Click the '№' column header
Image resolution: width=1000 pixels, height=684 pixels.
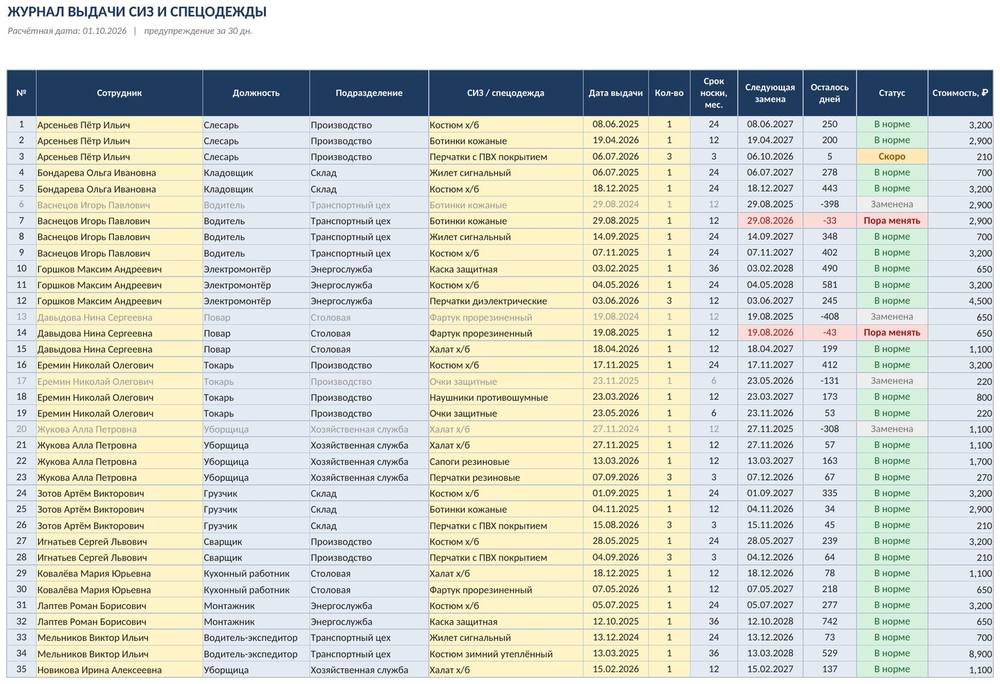[x=21, y=93]
